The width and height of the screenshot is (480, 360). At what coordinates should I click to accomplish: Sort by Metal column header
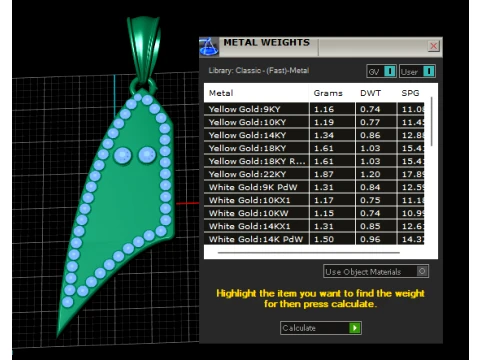coord(221,93)
